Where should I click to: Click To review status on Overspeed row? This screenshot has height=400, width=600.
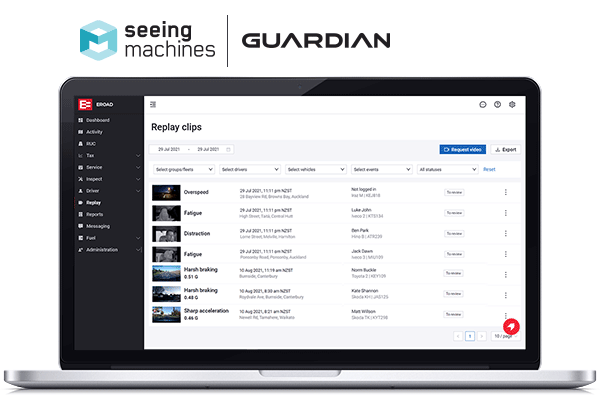454,192
